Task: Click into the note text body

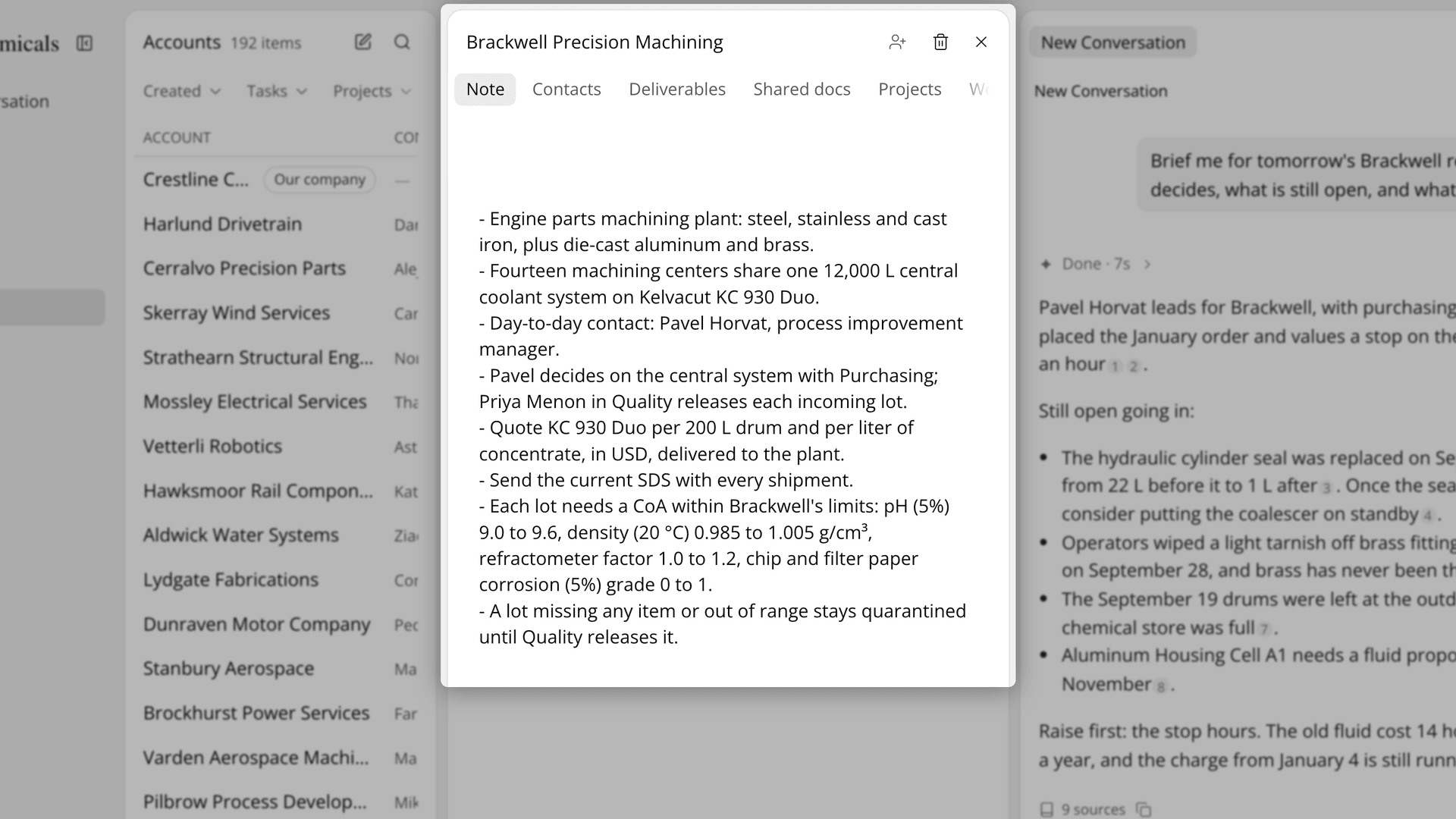Action: tap(724, 428)
